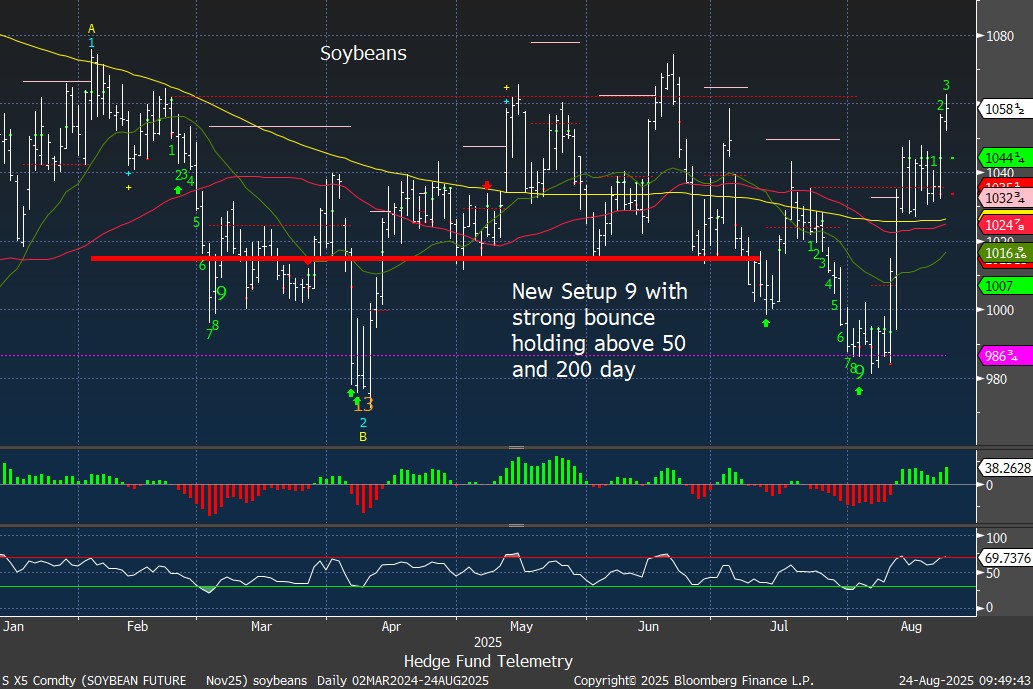1033x689 pixels.
Task: Click the green up arrow in mid-February
Action: point(177,189)
